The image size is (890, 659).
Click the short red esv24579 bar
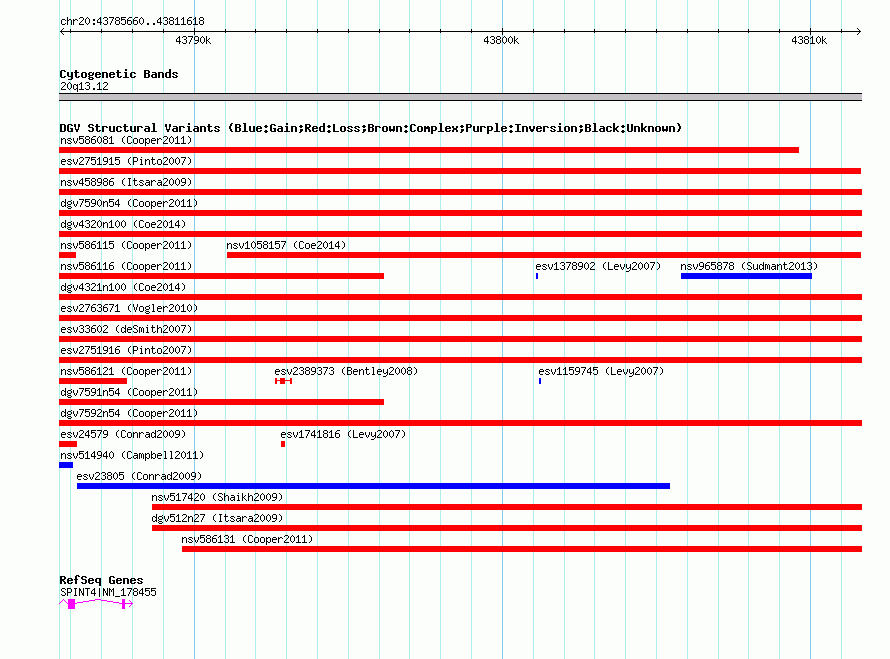click(68, 444)
